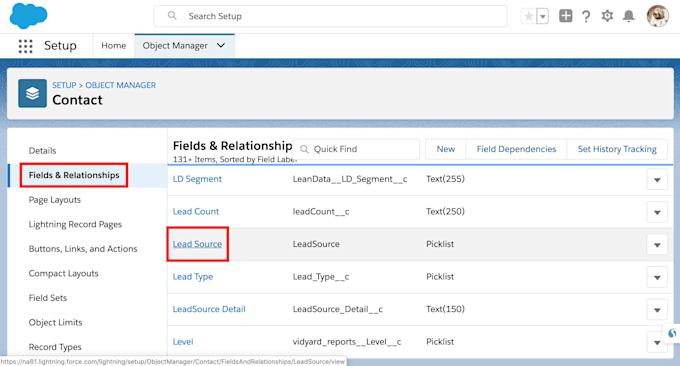This screenshot has width=680, height=366.
Task: Open the Lead Type field link
Action: pos(193,277)
